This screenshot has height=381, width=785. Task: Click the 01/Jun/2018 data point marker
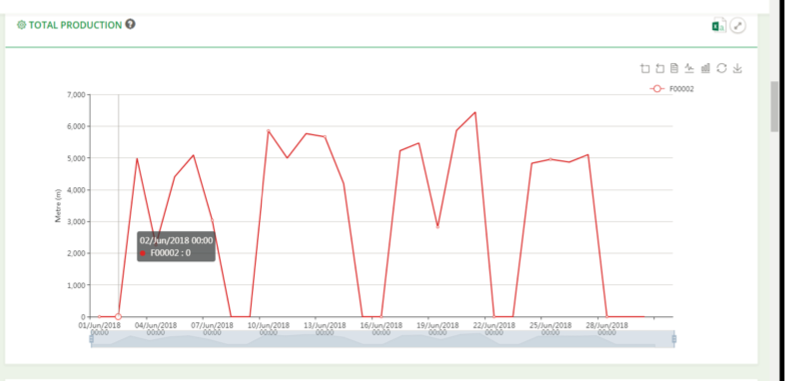100,316
